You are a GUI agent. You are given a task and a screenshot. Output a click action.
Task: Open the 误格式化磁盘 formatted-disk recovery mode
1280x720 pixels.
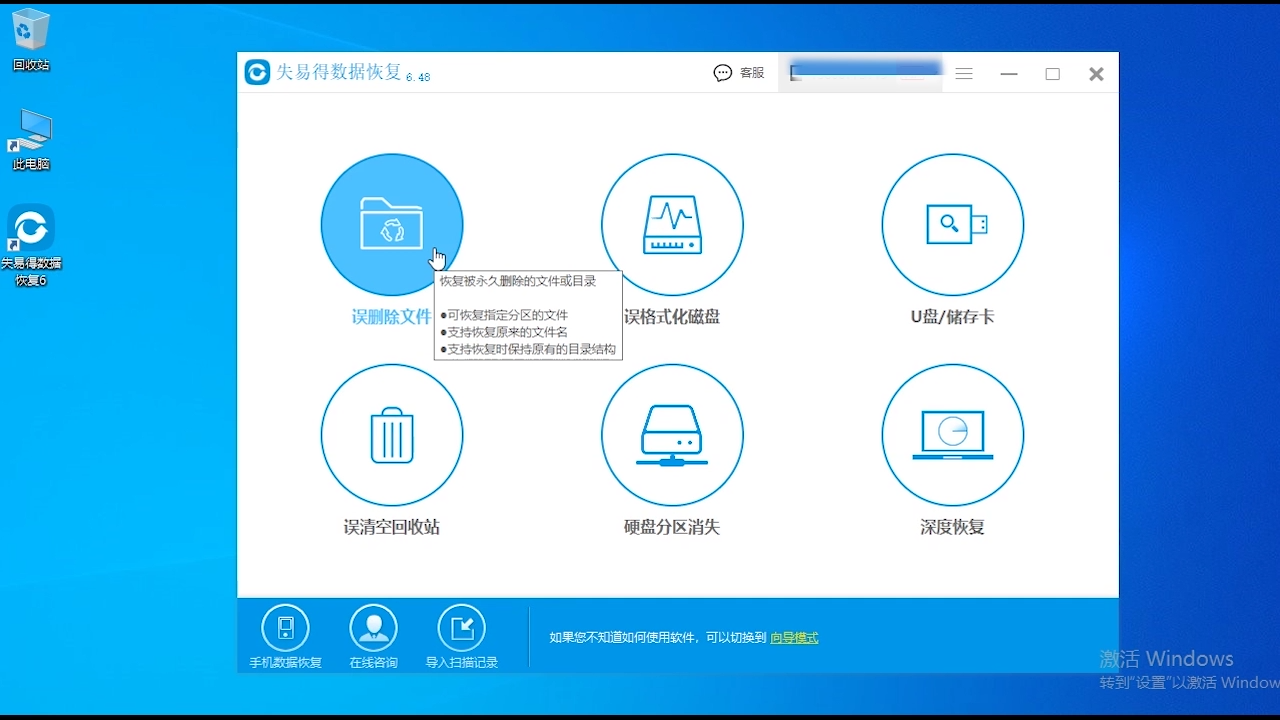(x=672, y=225)
